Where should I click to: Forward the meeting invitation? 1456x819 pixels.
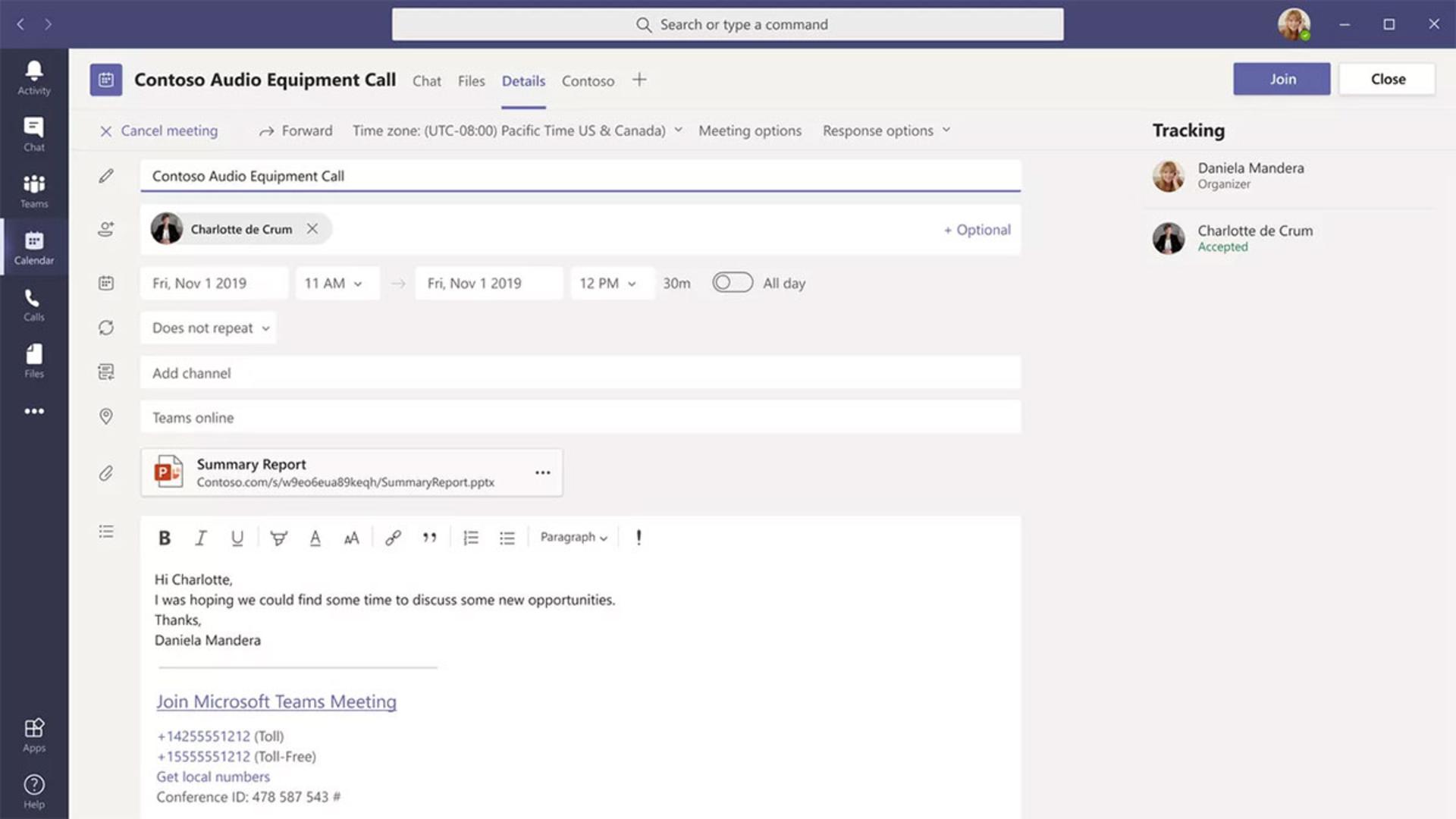point(296,130)
